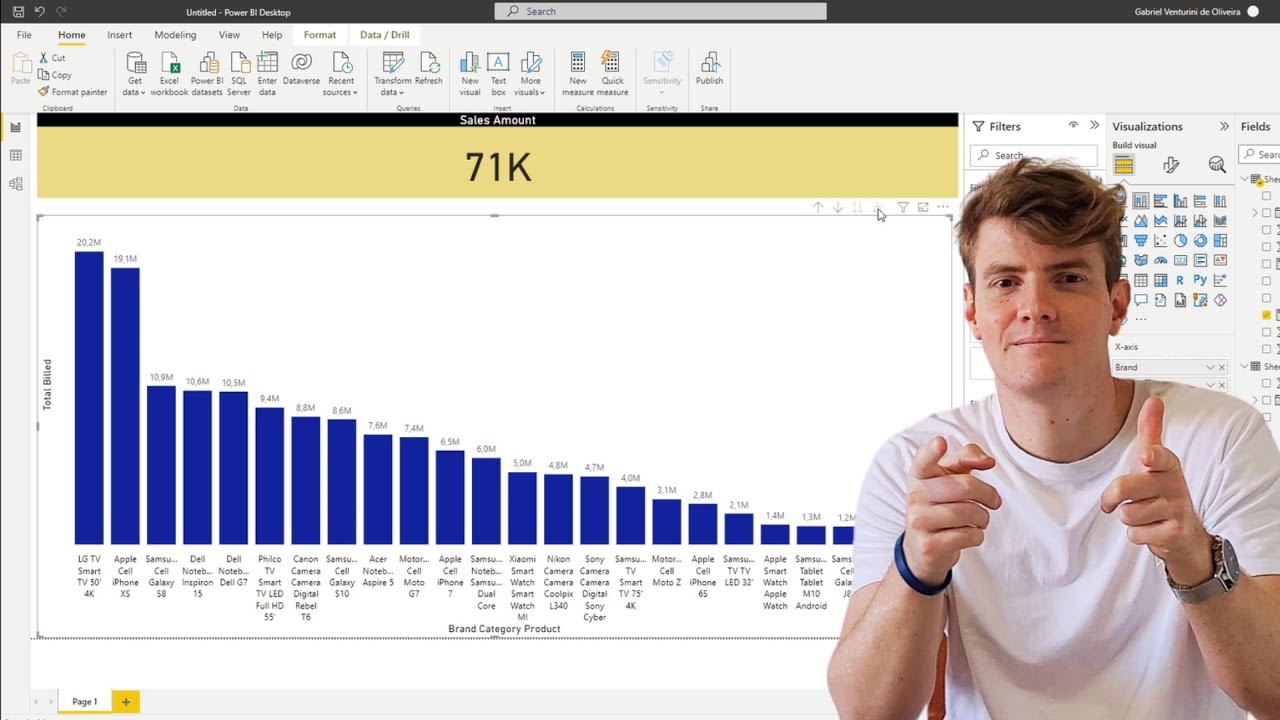Insert a Text box
Viewport: 1280px width, 720px height.
498,74
